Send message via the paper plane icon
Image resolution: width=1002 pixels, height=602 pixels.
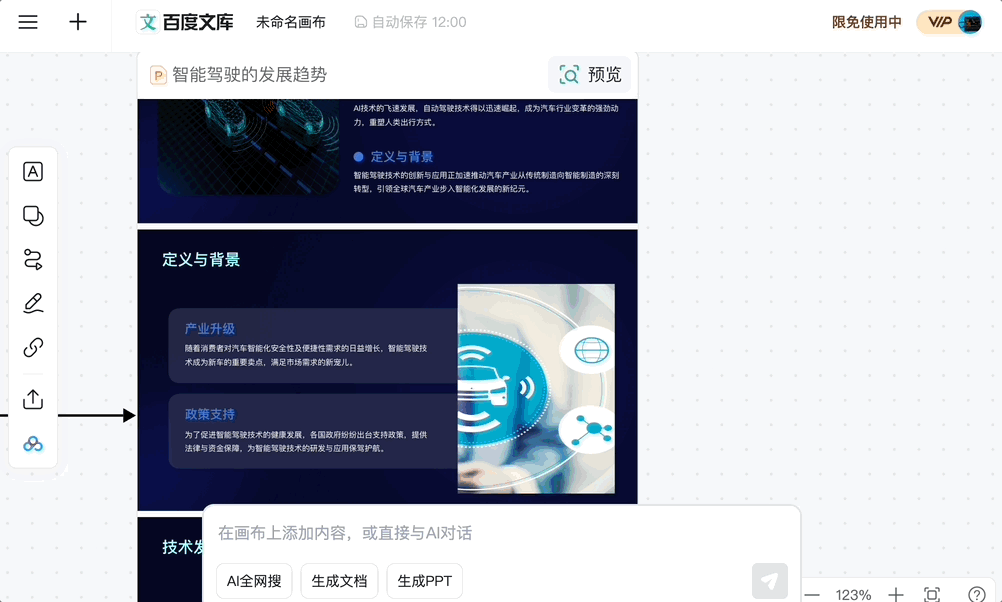769,581
